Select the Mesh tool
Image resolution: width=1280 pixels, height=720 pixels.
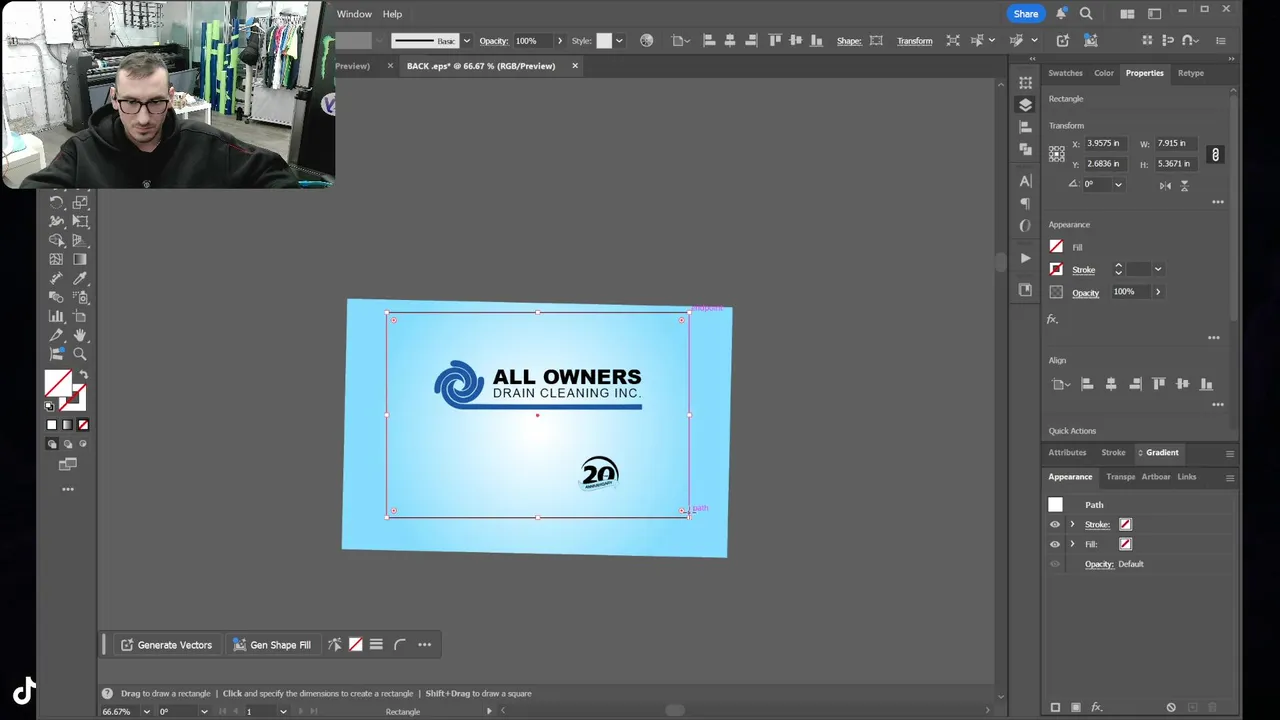57,259
